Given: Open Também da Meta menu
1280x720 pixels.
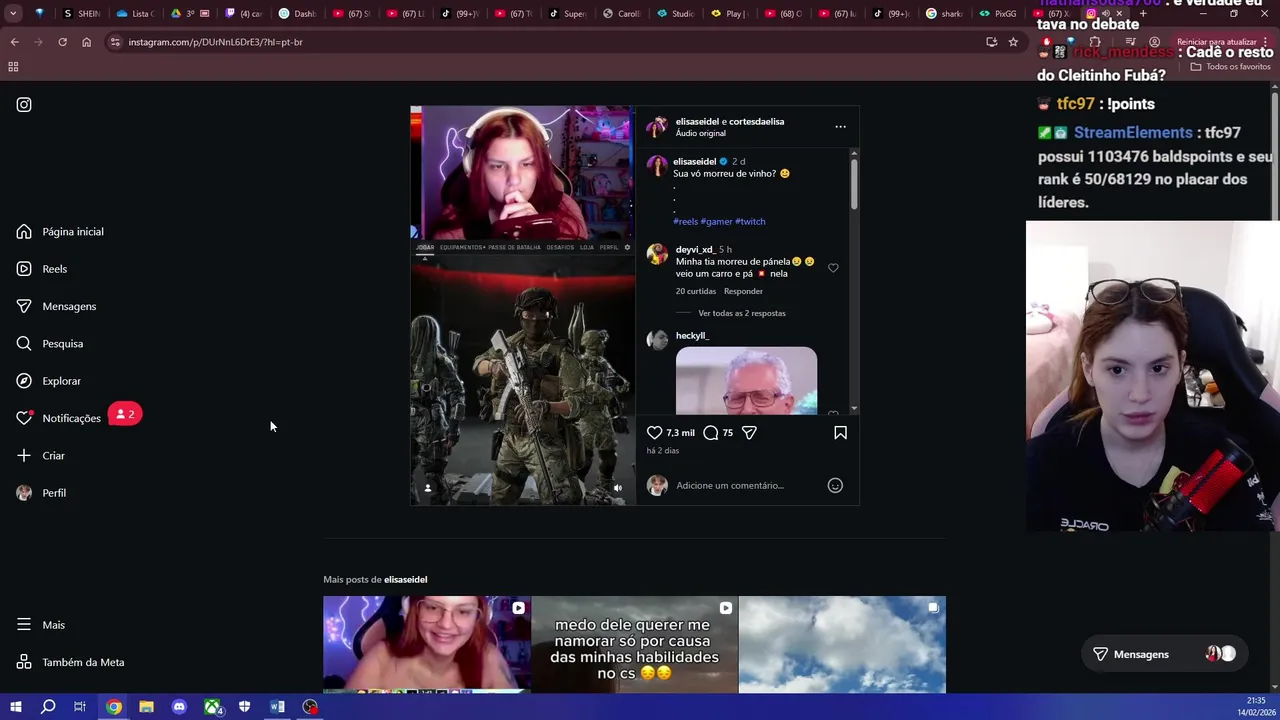Looking at the screenshot, I should coord(70,662).
